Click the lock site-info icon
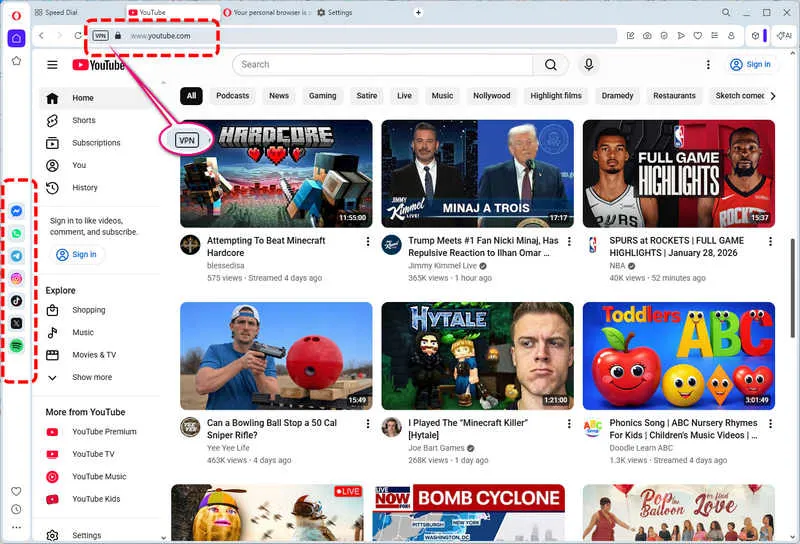This screenshot has width=800, height=544. tap(118, 36)
